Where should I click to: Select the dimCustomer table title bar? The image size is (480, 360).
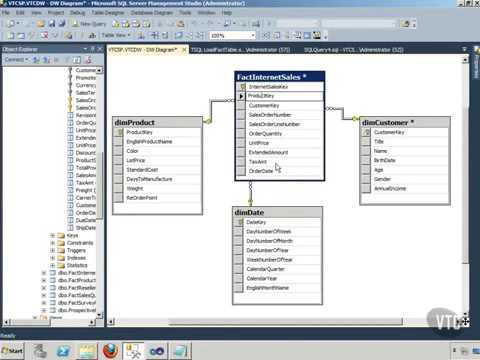pos(405,123)
